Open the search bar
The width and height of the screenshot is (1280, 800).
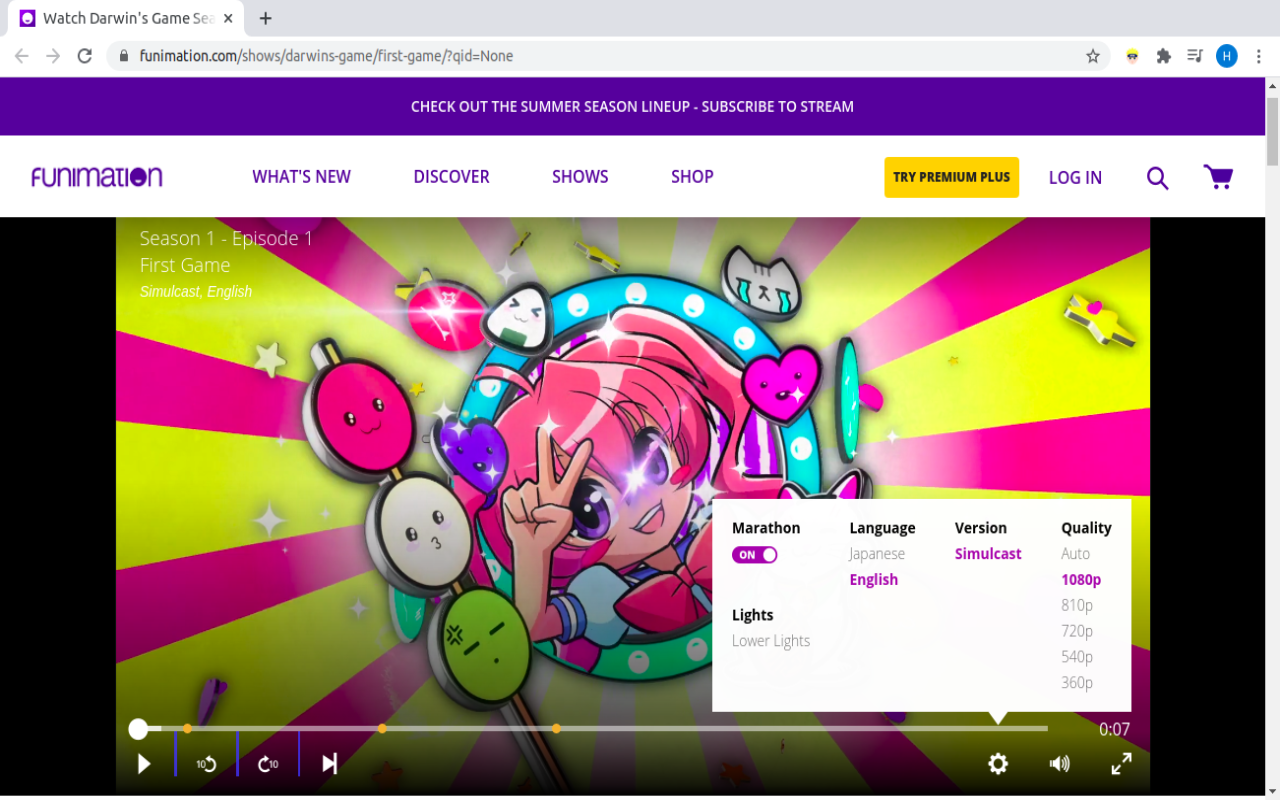[x=1157, y=177]
